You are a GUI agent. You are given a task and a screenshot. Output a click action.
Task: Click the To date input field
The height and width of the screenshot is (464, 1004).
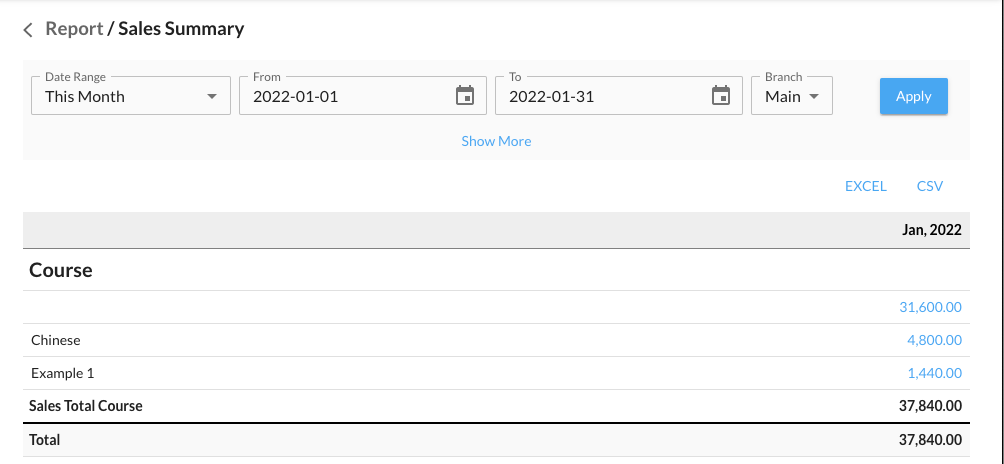click(x=601, y=97)
